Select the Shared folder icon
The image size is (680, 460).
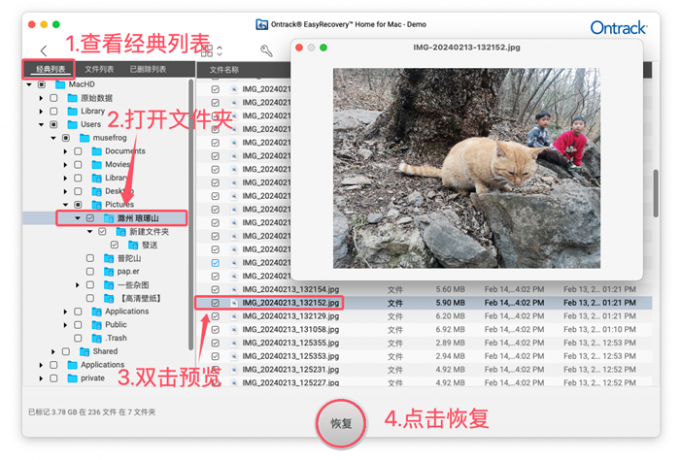coord(85,351)
